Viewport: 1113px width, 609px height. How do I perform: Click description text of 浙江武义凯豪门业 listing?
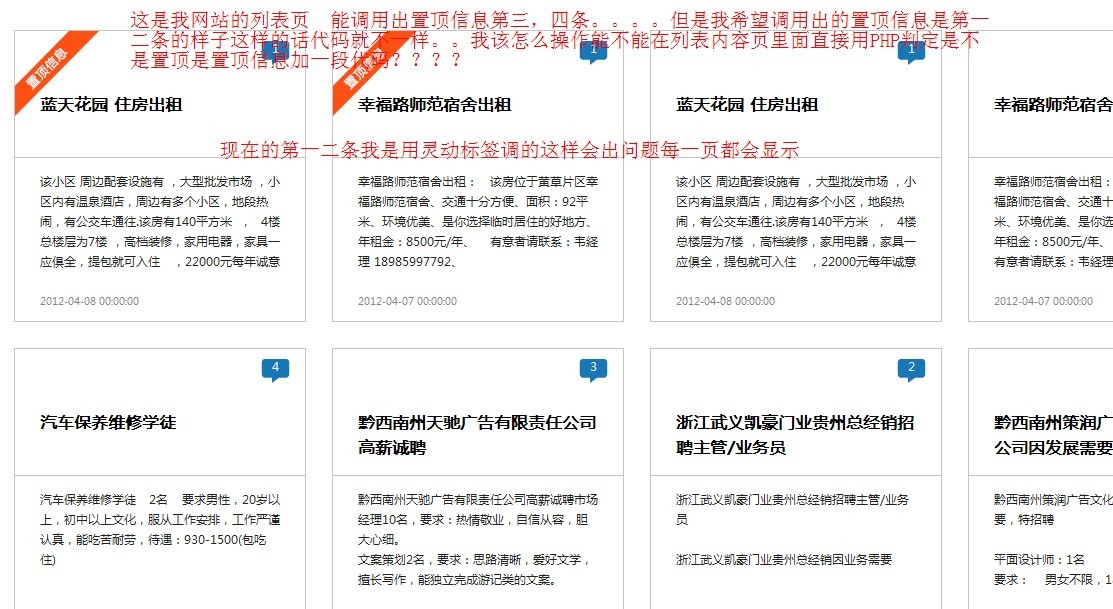point(794,529)
